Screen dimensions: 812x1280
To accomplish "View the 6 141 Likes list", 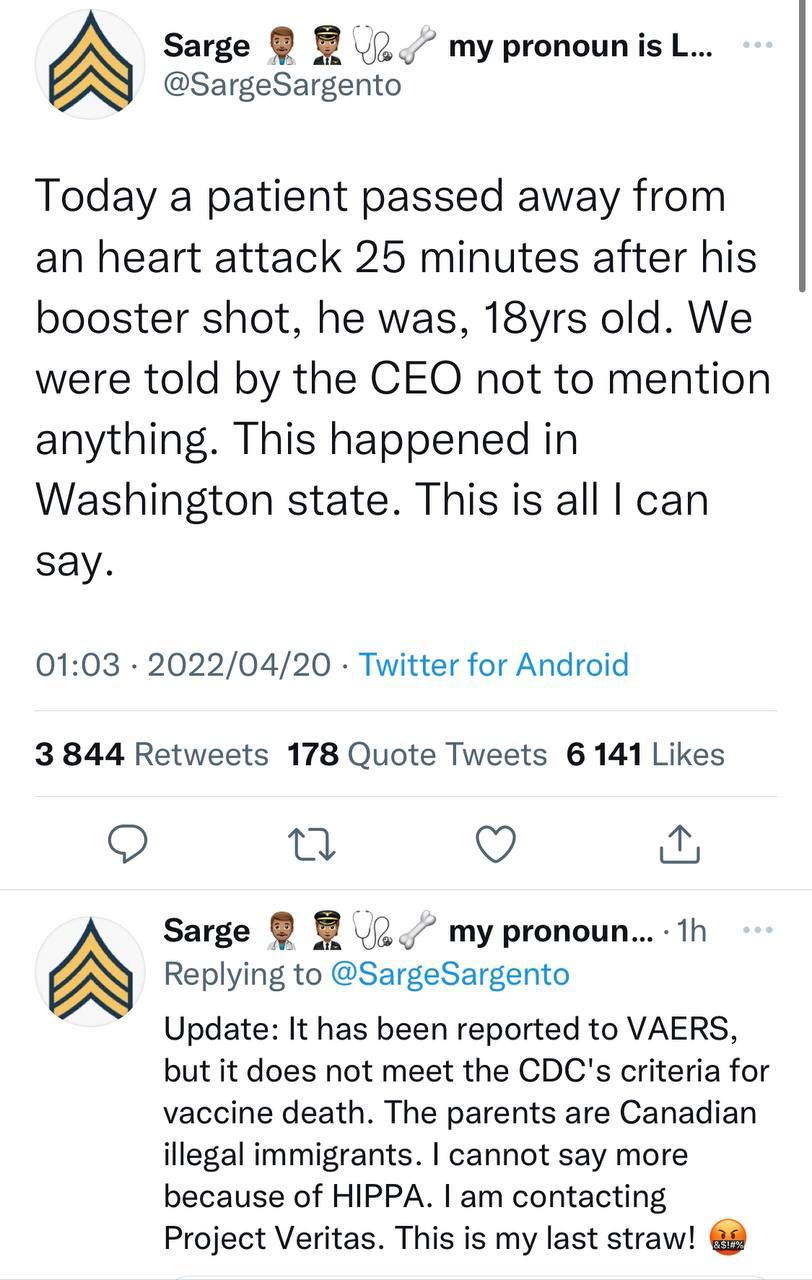I will 645,754.
